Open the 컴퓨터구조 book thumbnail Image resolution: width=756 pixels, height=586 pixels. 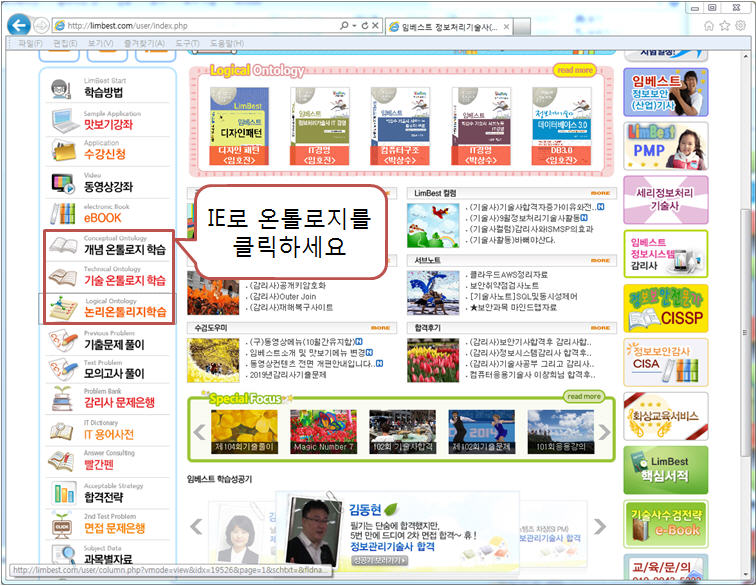coord(400,126)
